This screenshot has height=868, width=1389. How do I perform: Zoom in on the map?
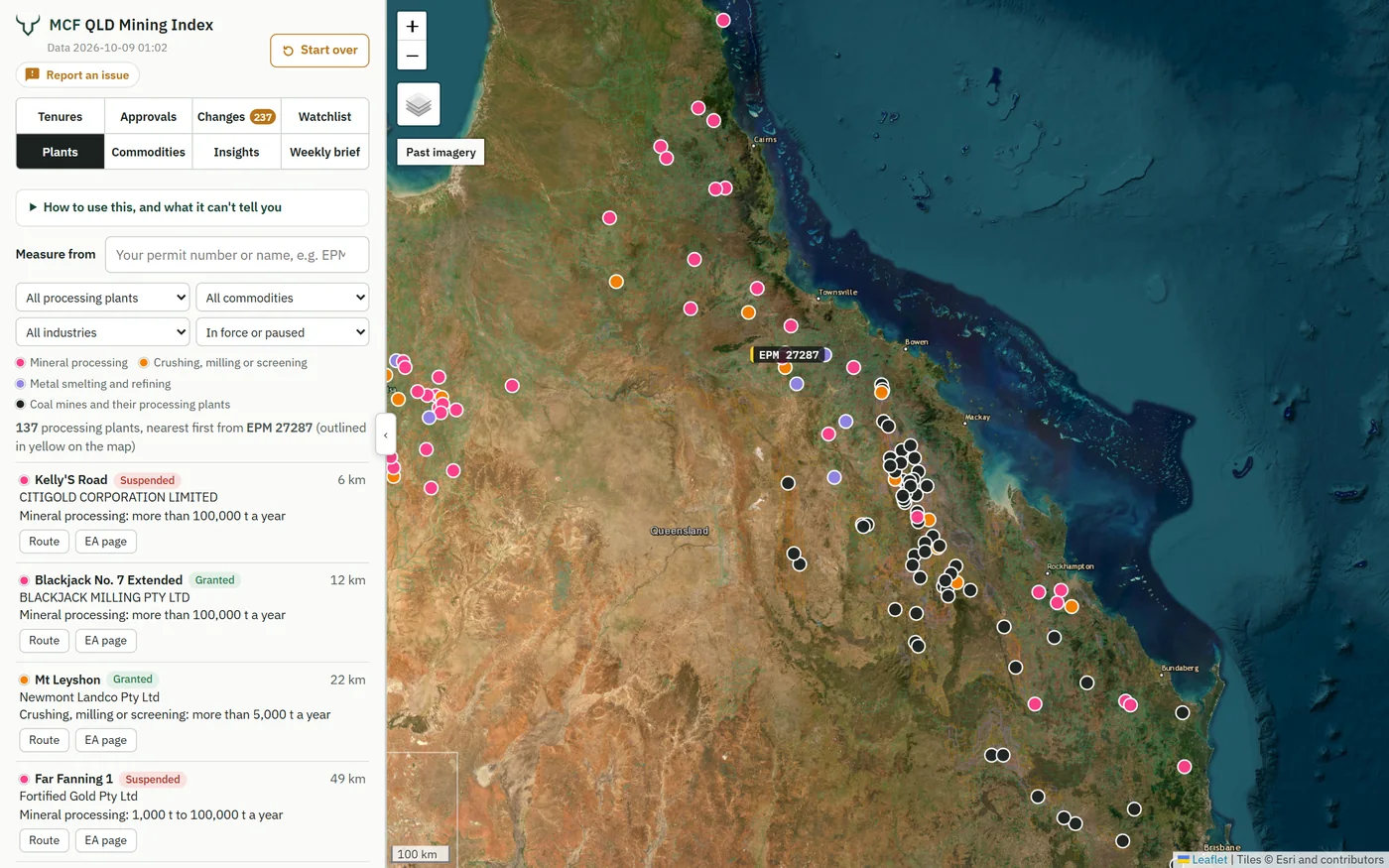412,27
